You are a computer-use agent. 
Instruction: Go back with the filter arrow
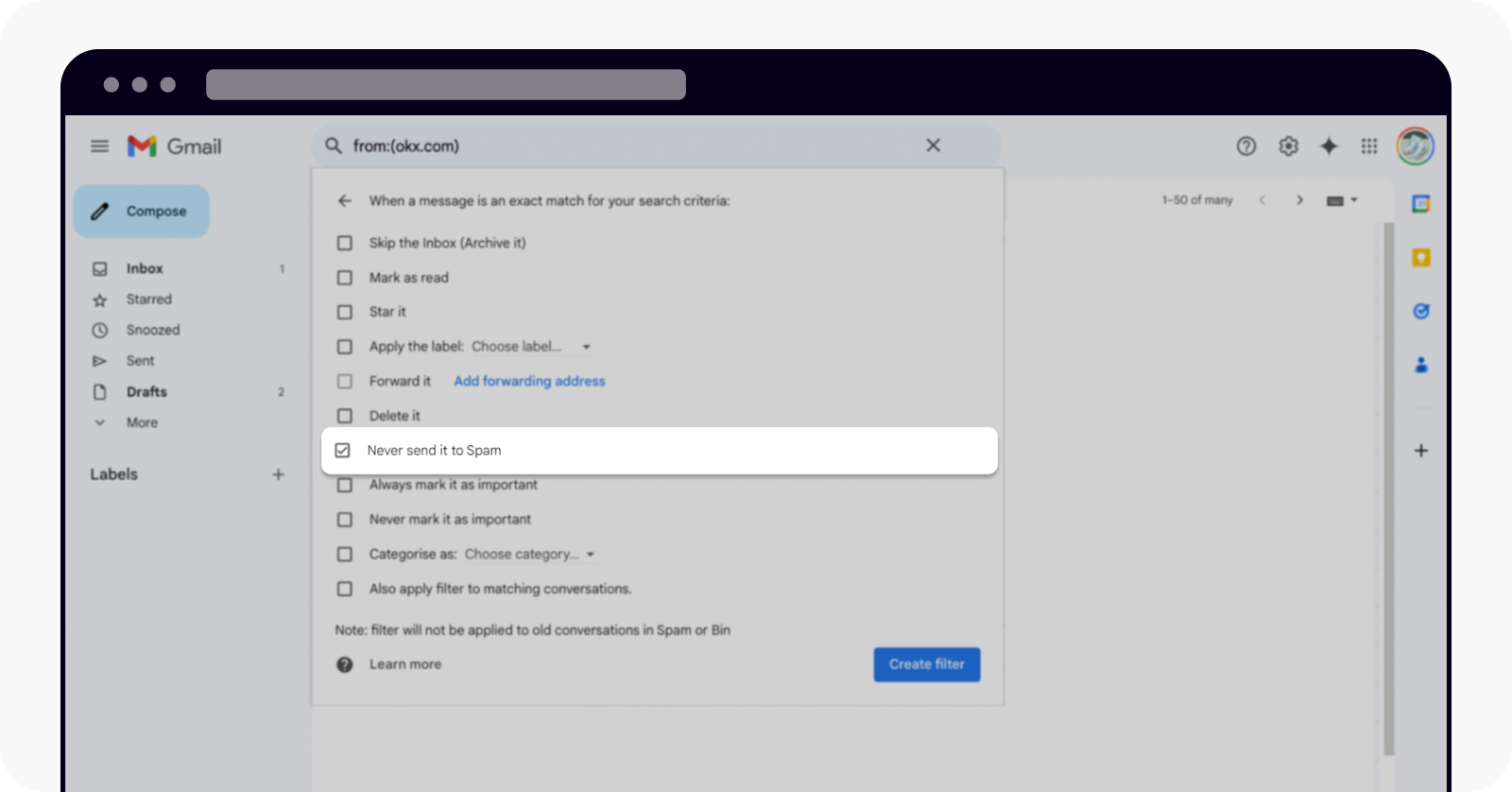(x=345, y=200)
